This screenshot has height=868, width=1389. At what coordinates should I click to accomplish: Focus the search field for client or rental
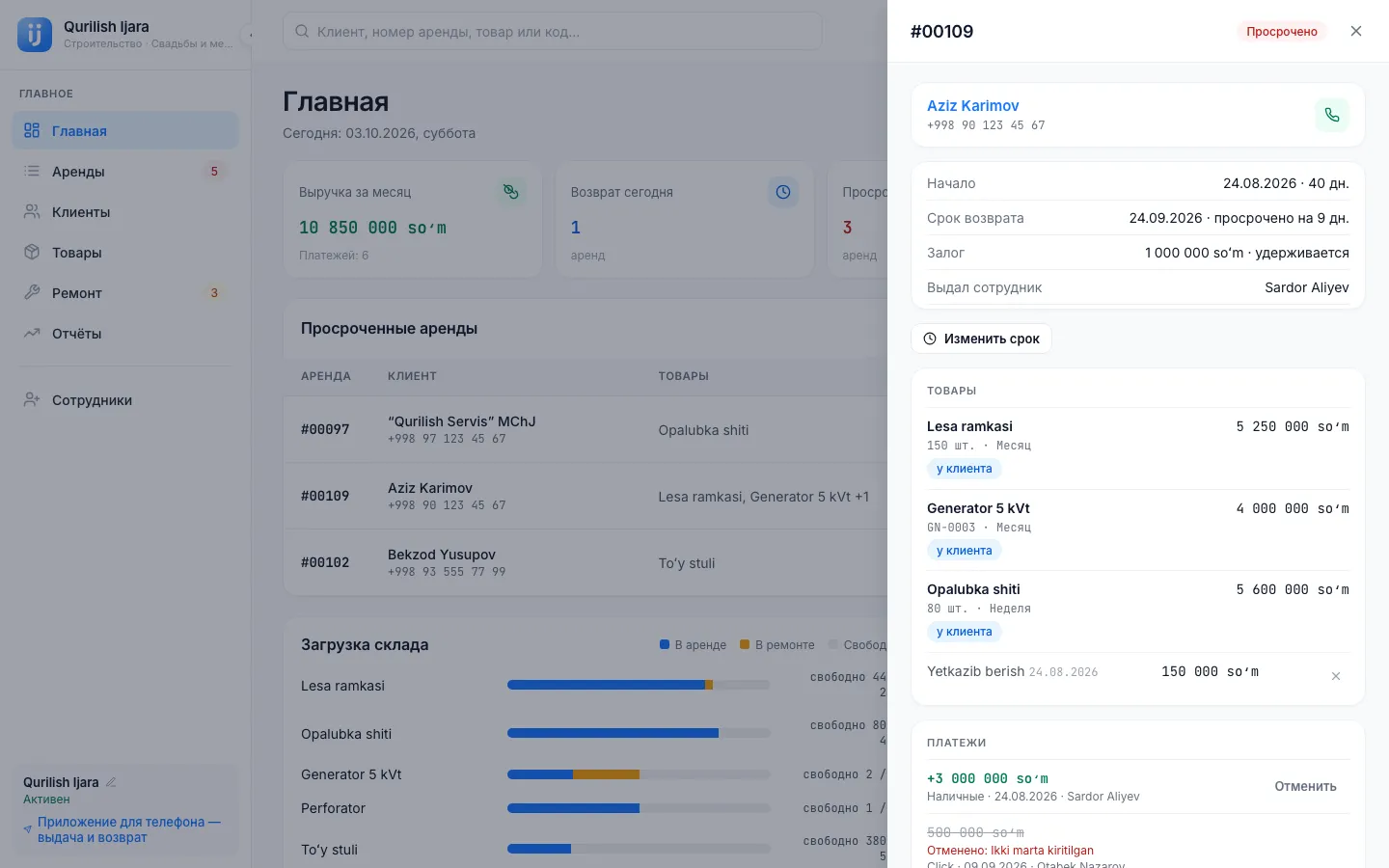552,31
